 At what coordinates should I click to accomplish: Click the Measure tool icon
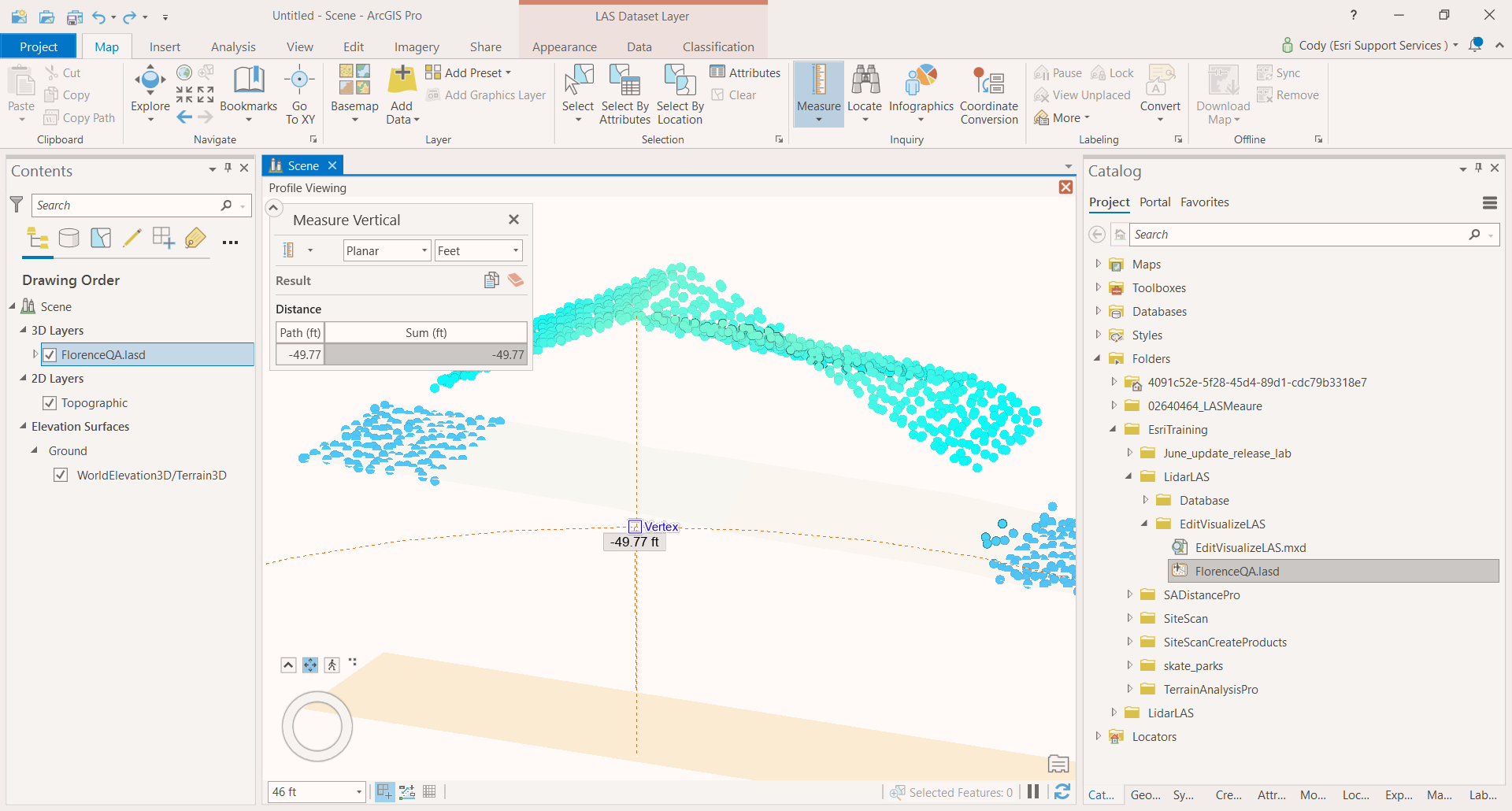tap(818, 81)
